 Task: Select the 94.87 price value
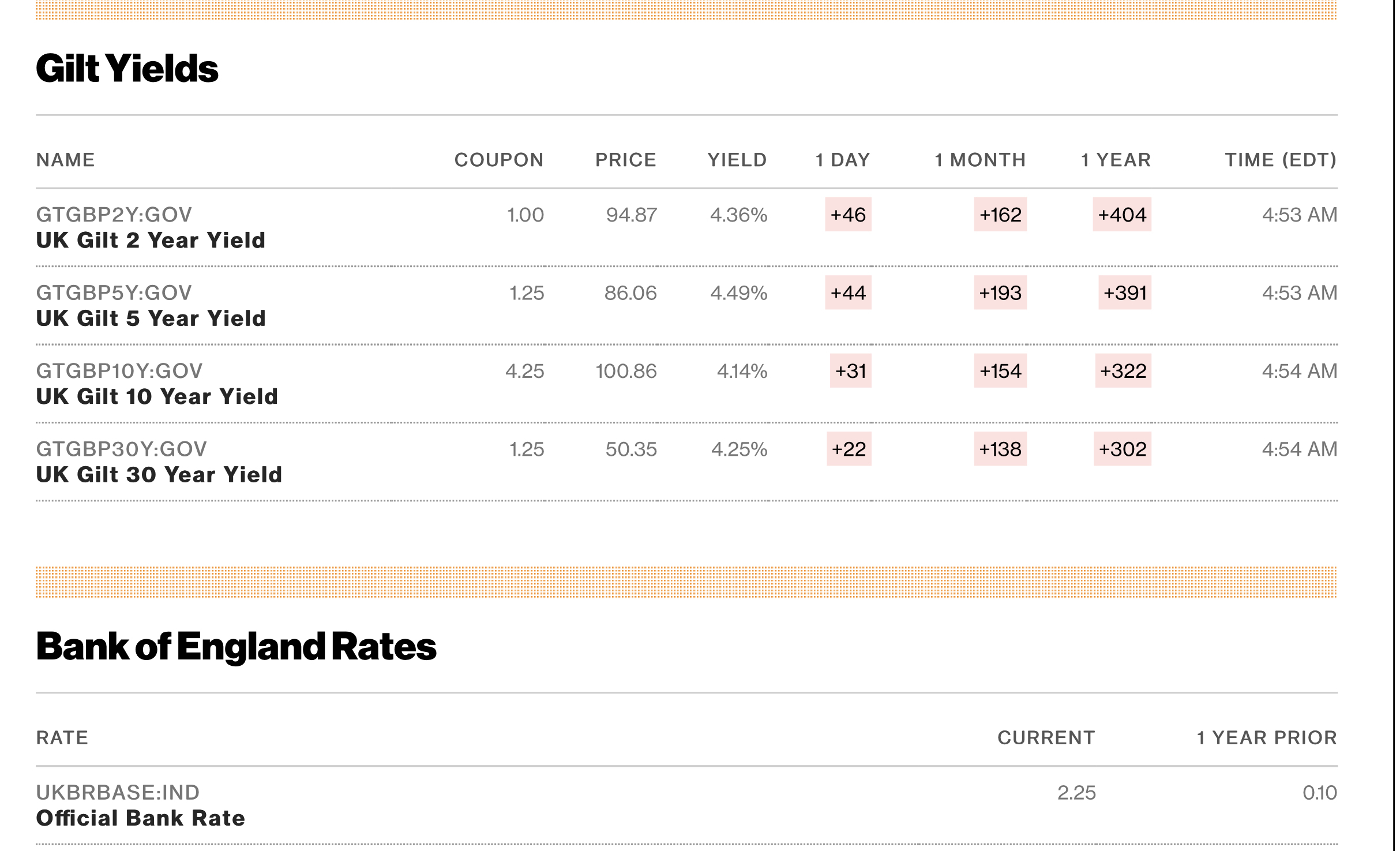(631, 215)
